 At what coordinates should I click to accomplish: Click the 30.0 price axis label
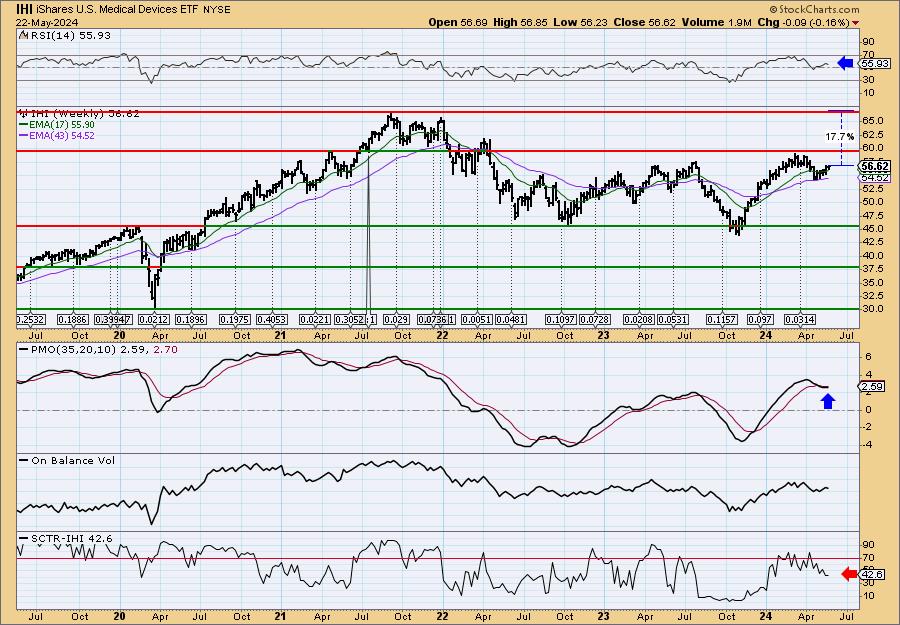(872, 309)
